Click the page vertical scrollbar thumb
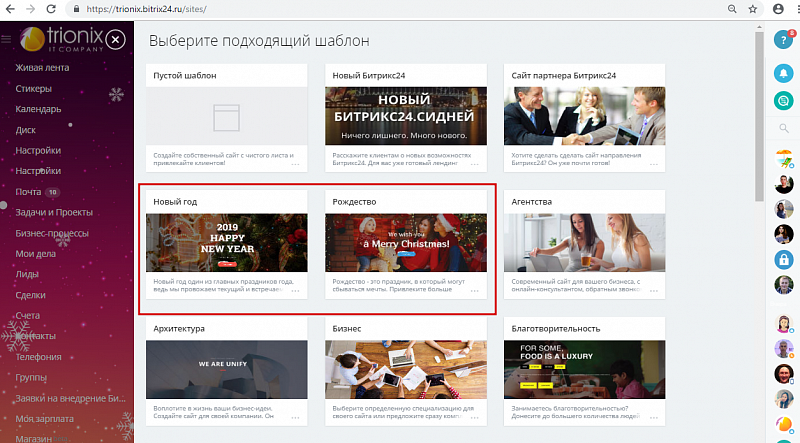This screenshot has height=443, width=800. [x=759, y=116]
